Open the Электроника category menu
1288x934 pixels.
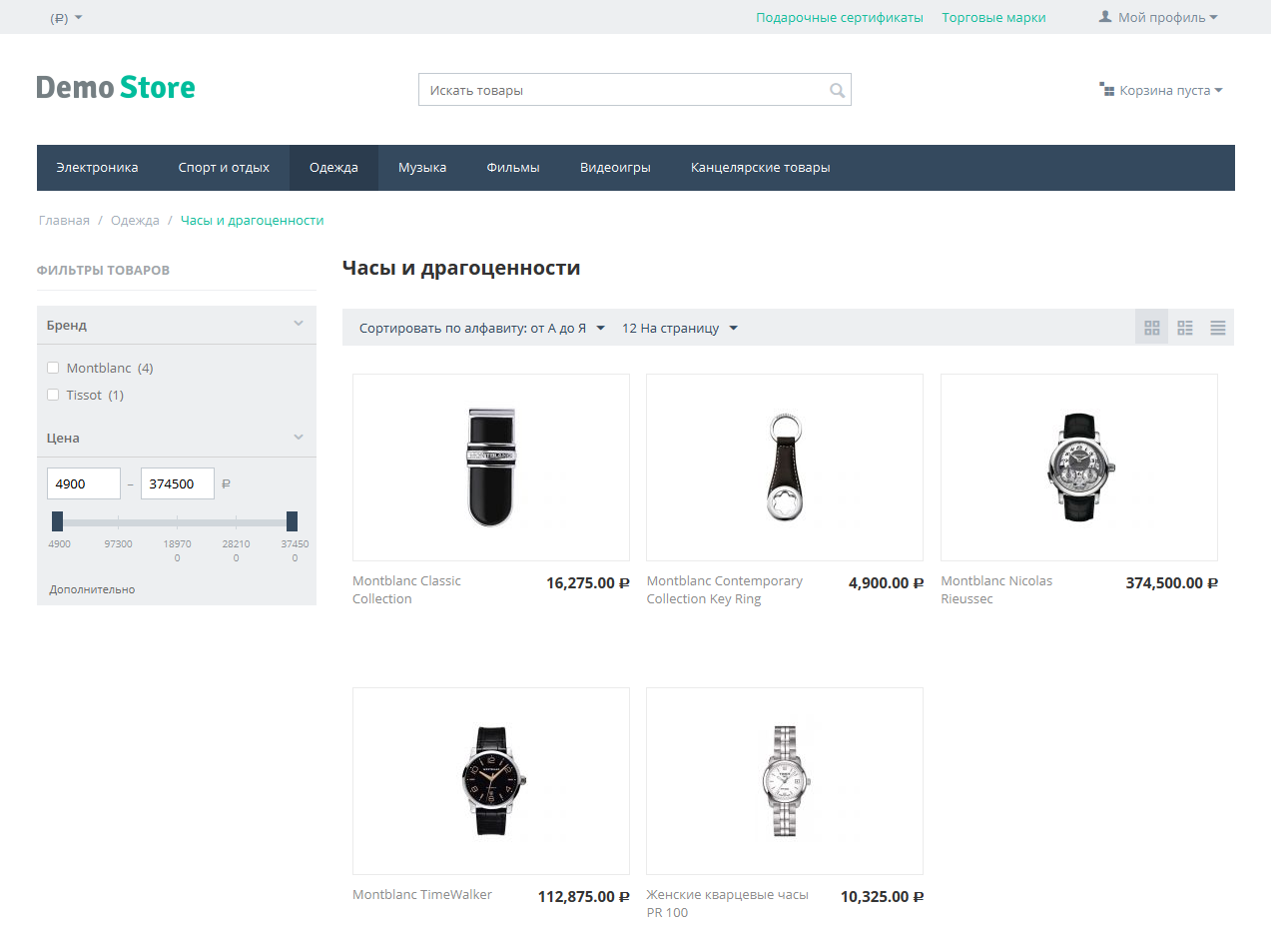pos(97,168)
